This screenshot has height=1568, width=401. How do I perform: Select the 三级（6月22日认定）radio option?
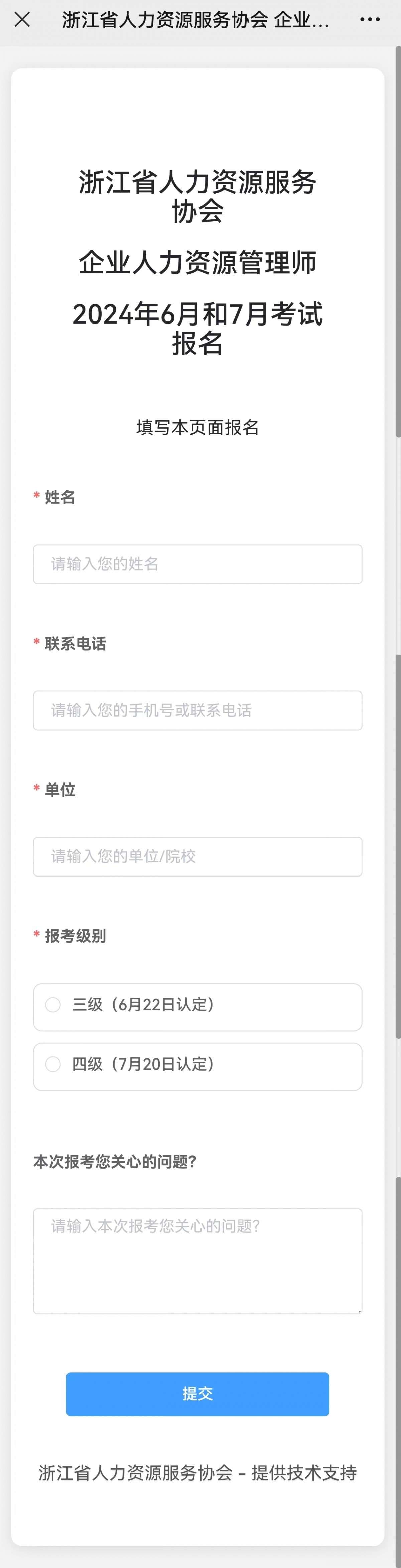tap(53, 1005)
